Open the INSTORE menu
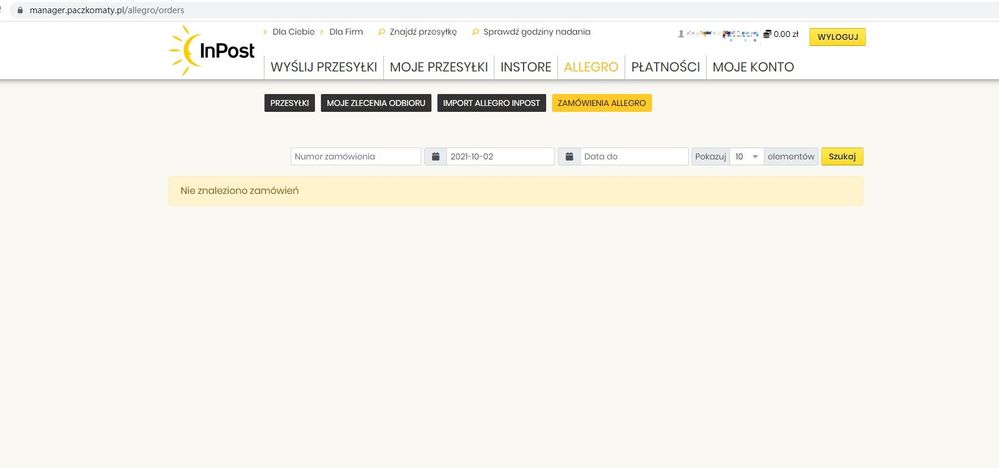Viewport: 999px width, 468px height. (x=526, y=67)
